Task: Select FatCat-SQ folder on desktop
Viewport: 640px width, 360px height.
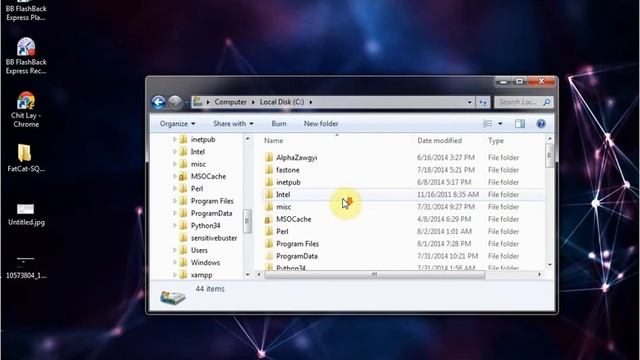Action: [26, 158]
